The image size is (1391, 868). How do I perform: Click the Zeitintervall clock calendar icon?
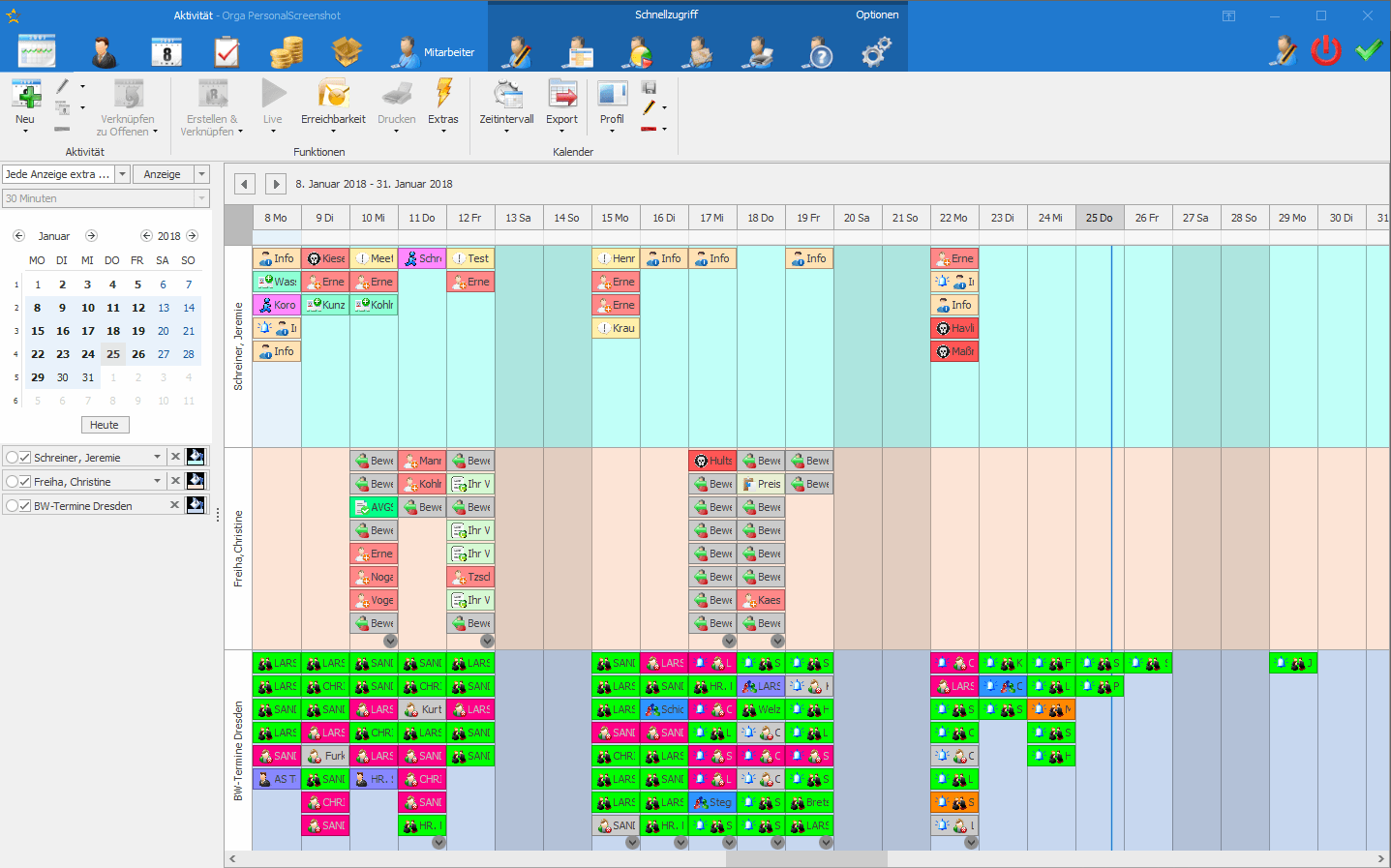[x=507, y=93]
